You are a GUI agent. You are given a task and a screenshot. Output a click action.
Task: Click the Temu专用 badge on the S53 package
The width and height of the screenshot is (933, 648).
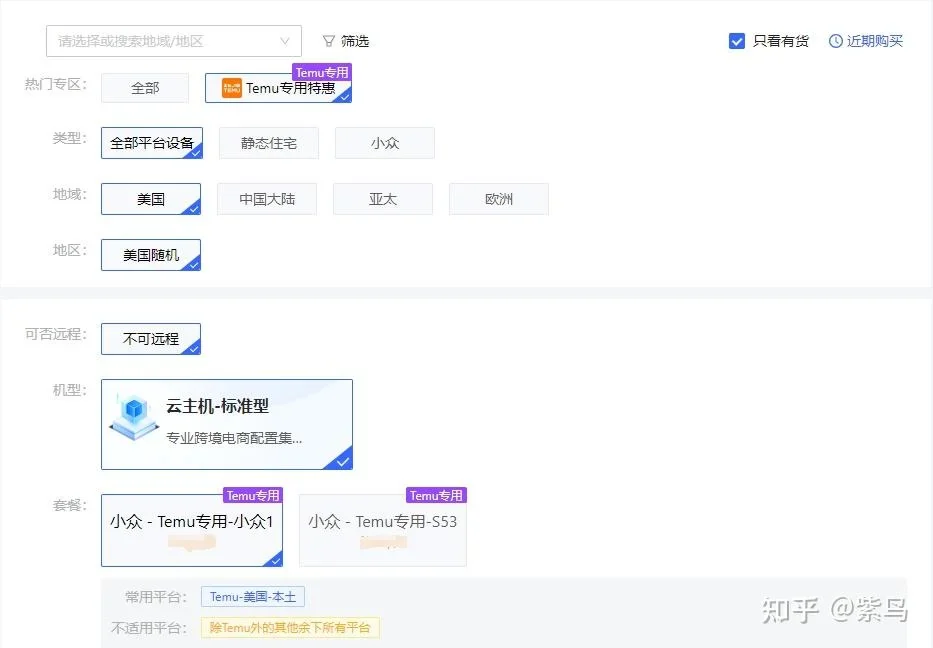(x=436, y=495)
